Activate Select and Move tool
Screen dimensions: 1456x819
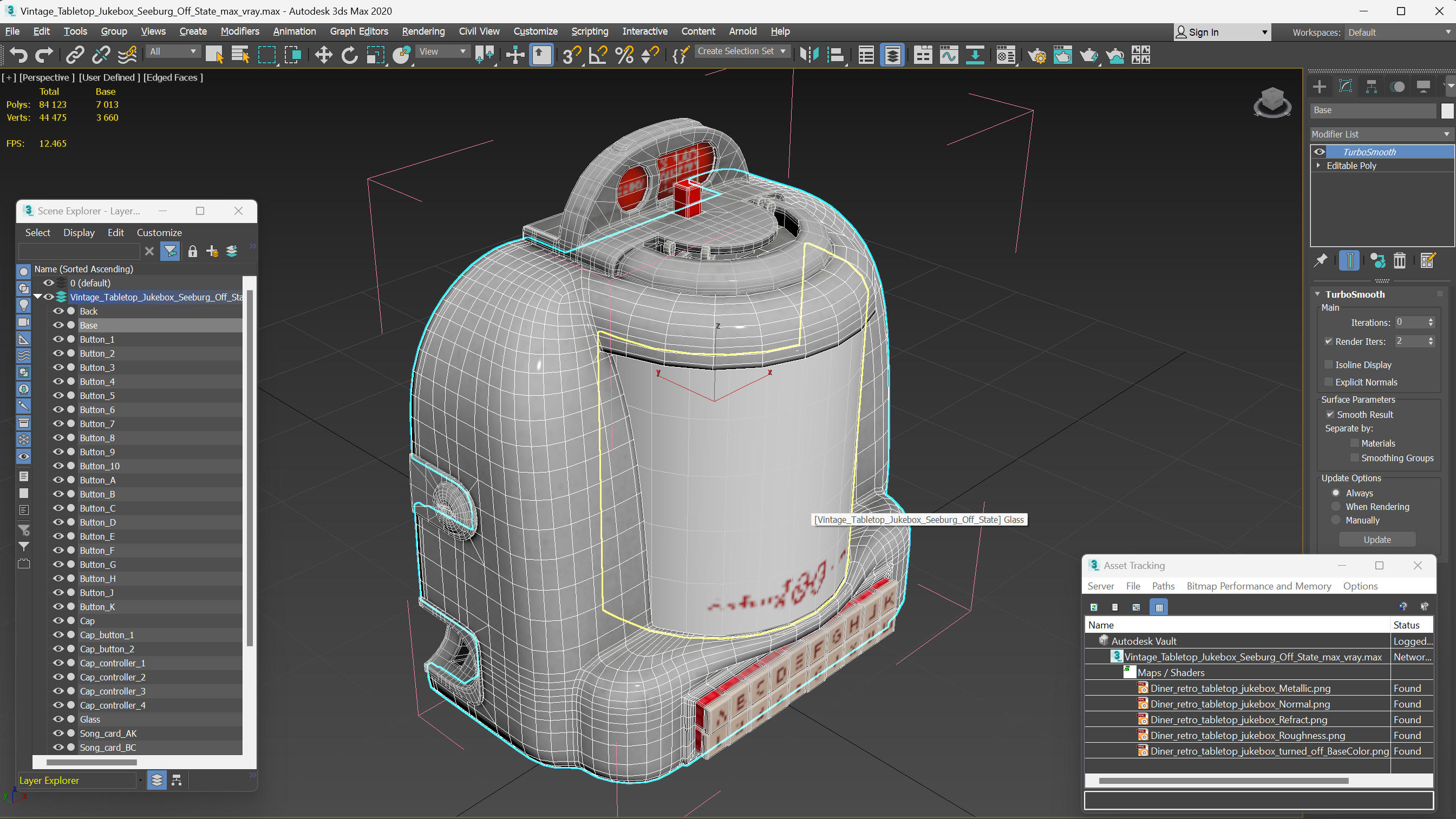pos(323,55)
